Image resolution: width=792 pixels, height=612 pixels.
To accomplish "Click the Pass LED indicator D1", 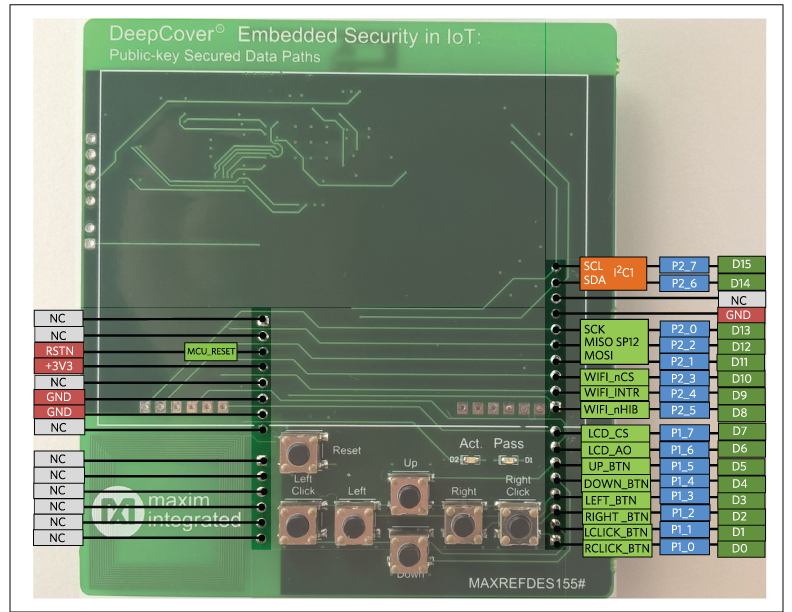I will point(508,460).
